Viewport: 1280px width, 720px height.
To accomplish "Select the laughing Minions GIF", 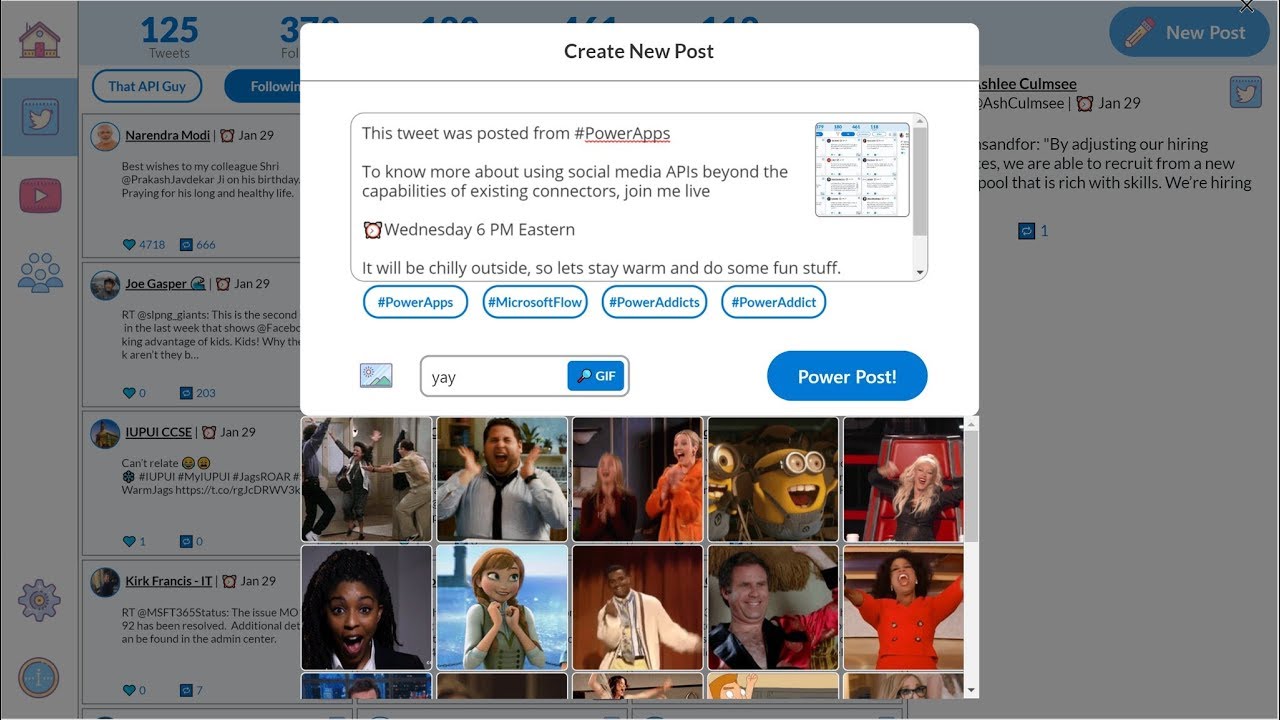I will [773, 479].
